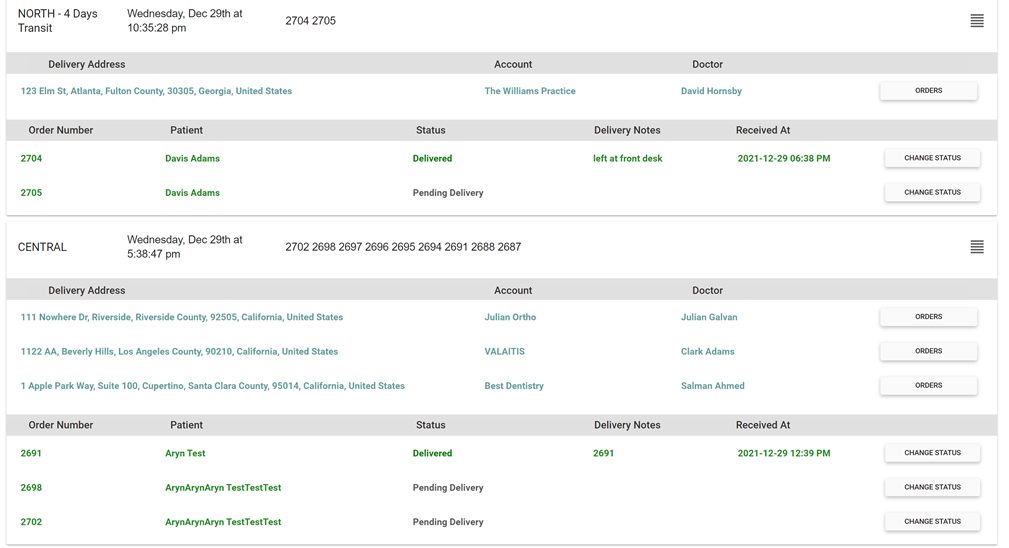Select patient Aryn Test on order 2691

click(185, 453)
